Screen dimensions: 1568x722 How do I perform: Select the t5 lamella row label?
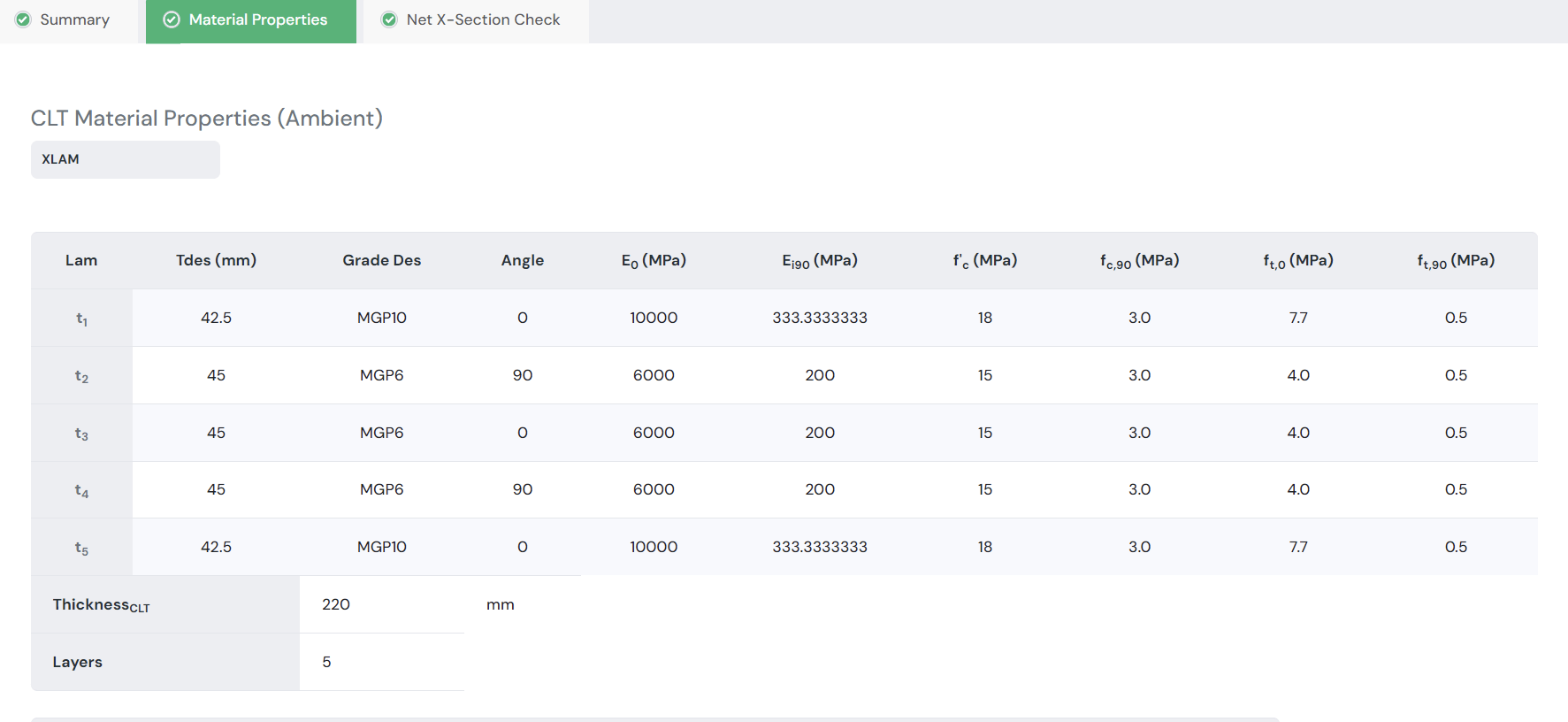point(81,548)
